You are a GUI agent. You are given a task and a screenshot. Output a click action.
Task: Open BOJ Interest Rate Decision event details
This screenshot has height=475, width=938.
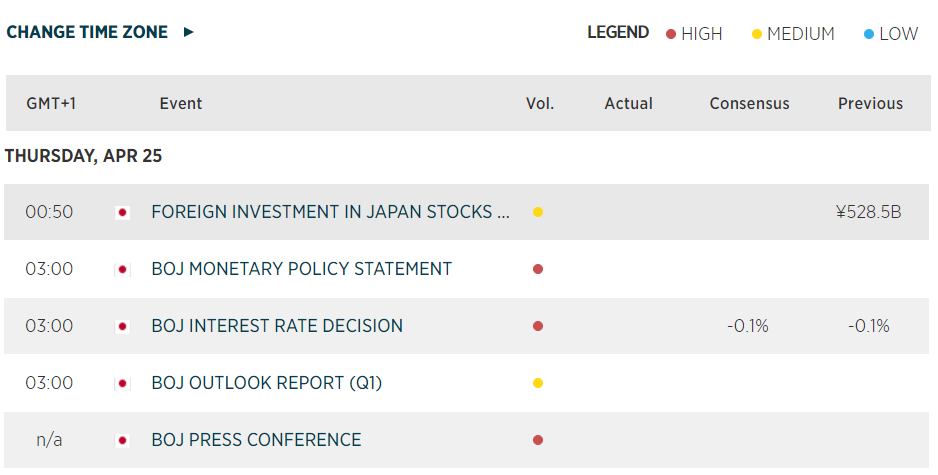click(x=277, y=326)
